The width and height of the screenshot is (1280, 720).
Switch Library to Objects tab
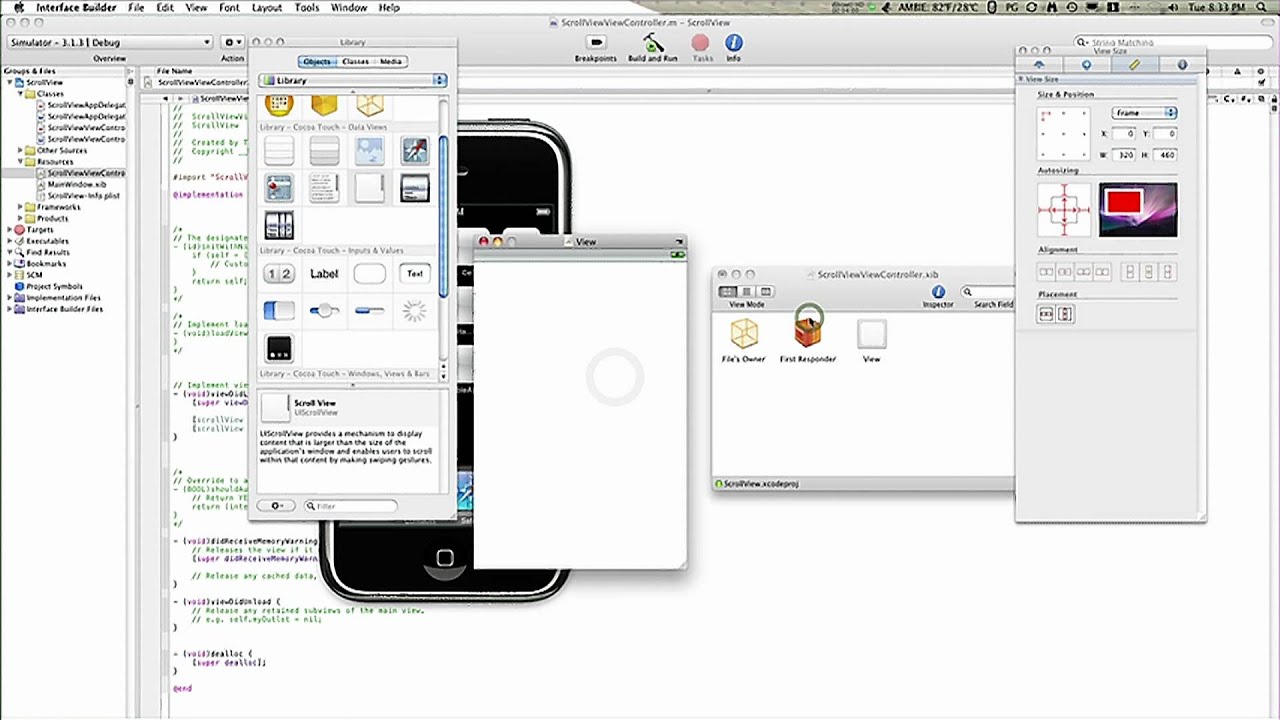point(317,62)
